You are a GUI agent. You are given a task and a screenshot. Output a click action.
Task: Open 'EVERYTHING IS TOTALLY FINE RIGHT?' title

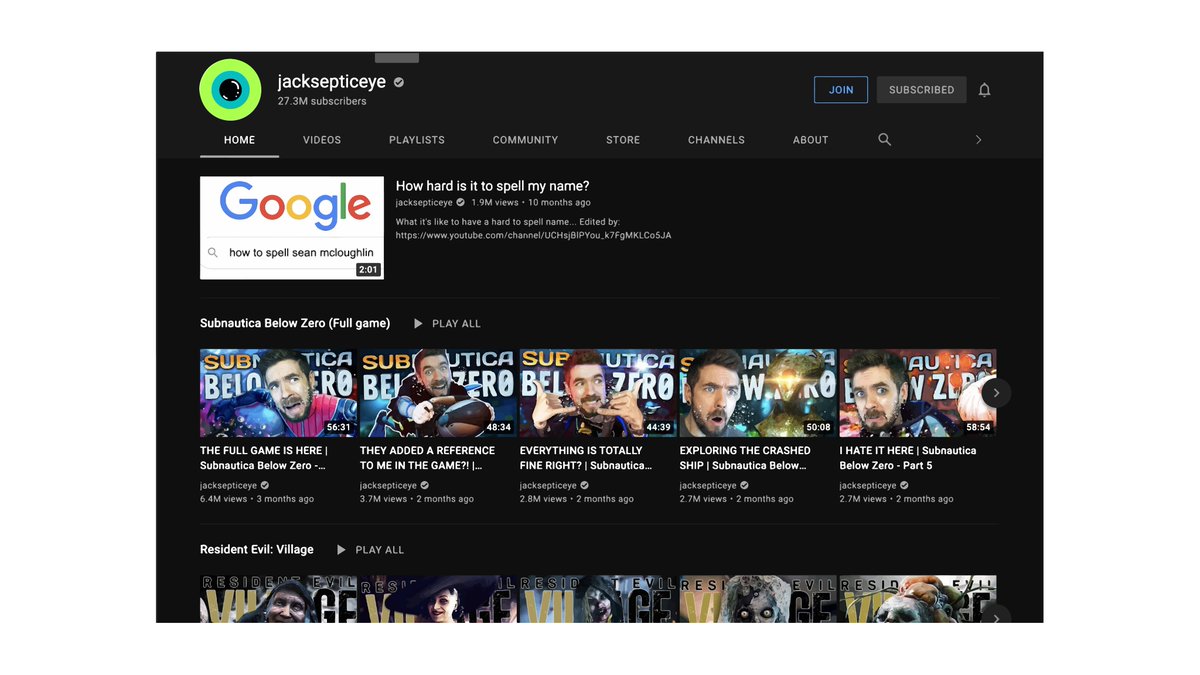(x=586, y=458)
